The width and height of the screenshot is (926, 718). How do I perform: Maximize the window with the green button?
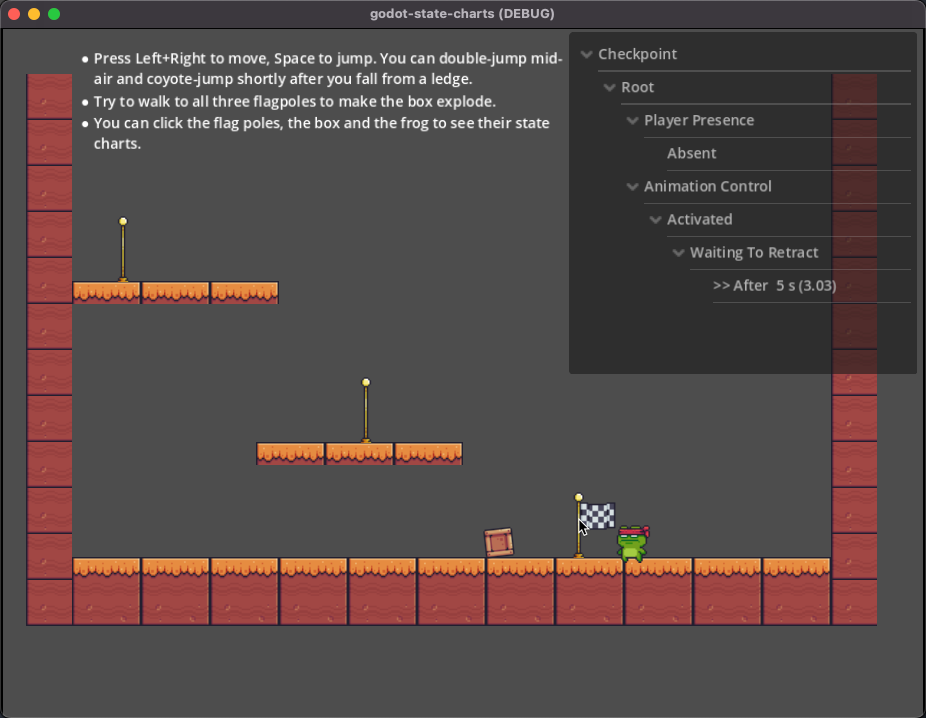[x=54, y=14]
